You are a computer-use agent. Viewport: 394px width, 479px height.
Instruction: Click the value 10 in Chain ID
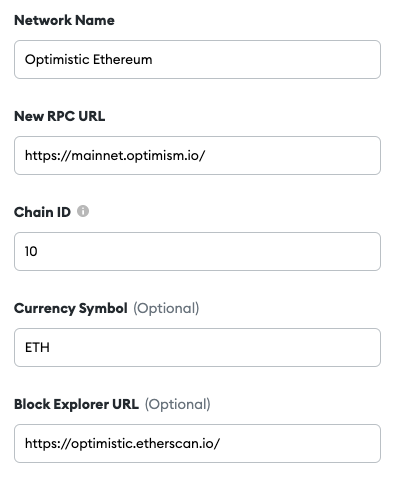[31, 251]
